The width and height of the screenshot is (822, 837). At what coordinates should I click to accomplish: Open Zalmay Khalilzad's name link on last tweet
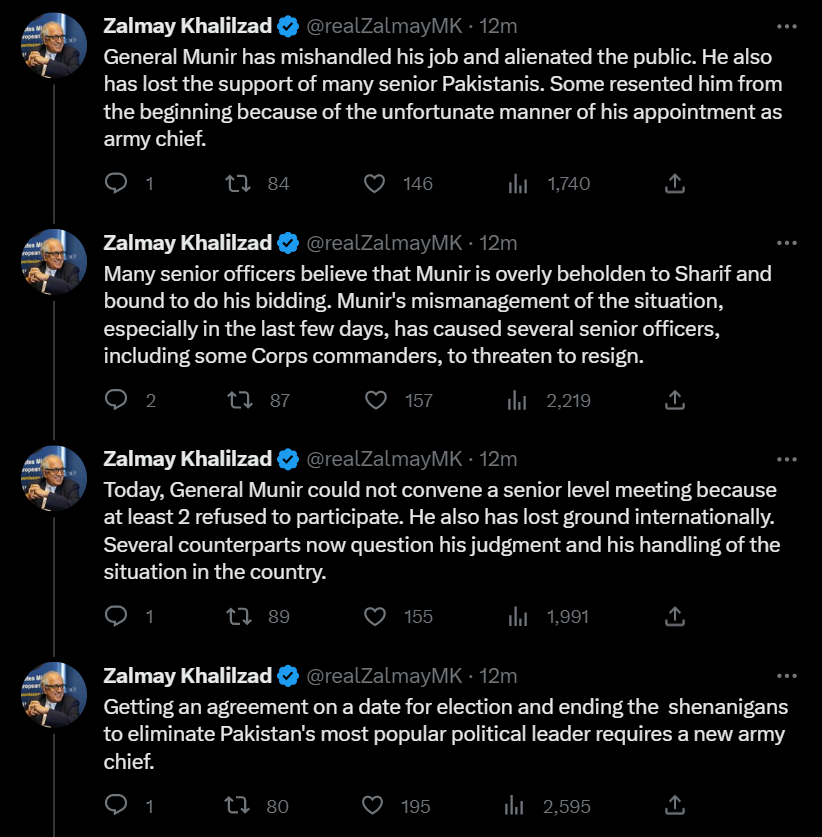pos(187,676)
